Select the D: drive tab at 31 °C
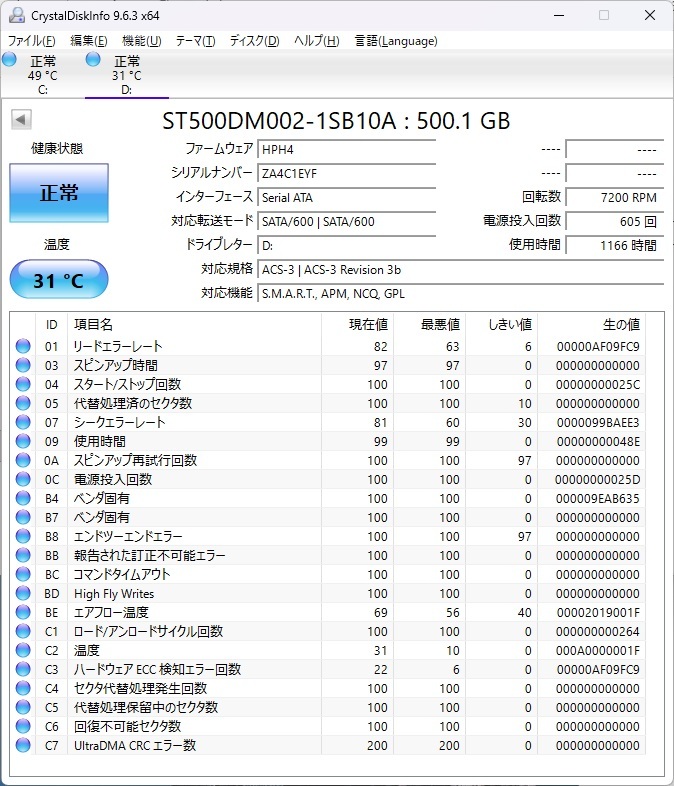This screenshot has height=786, width=674. (x=127, y=74)
